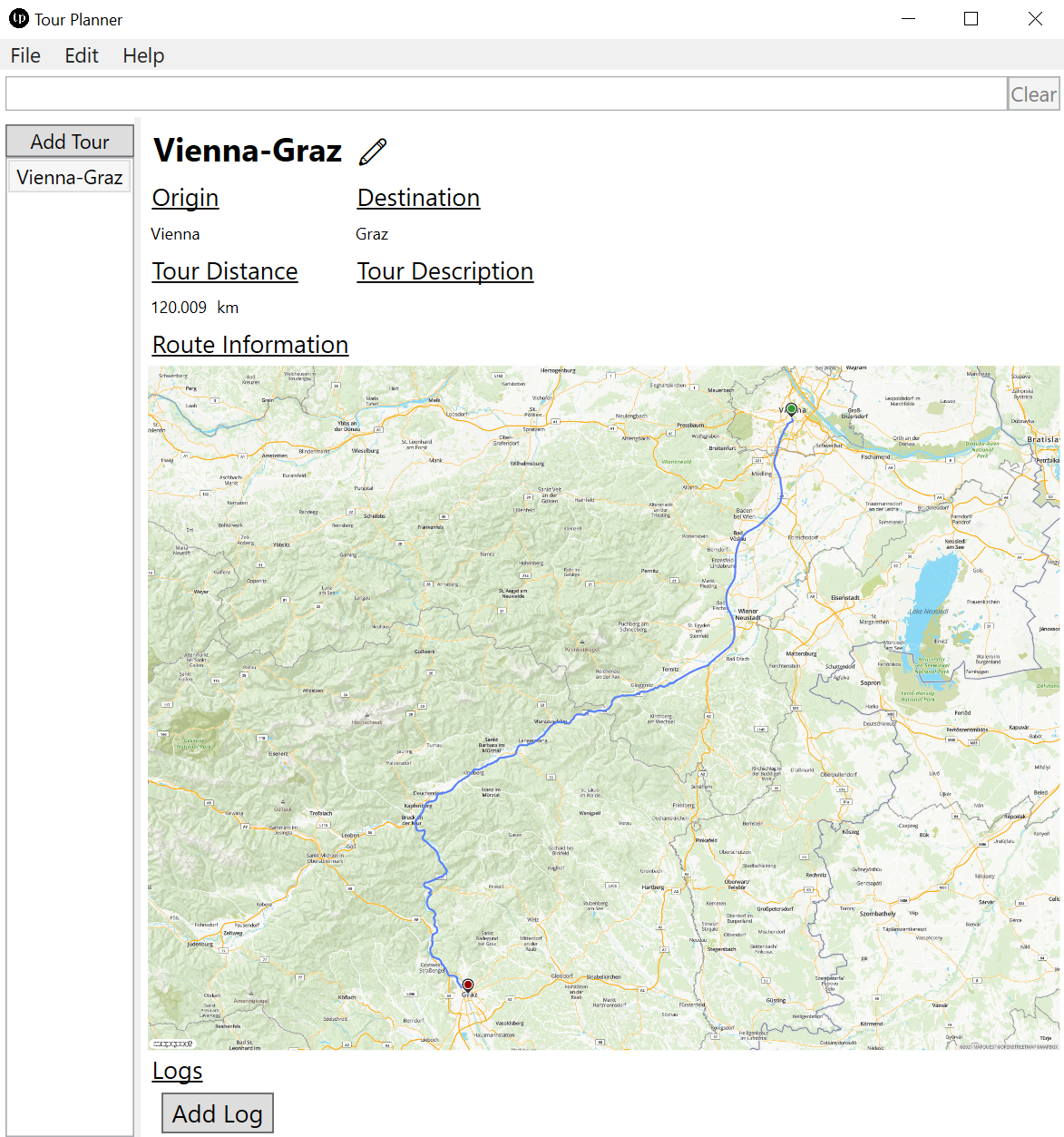
Task: Click the pencil edit icon next to Vienna-Graz
Action: point(373,152)
